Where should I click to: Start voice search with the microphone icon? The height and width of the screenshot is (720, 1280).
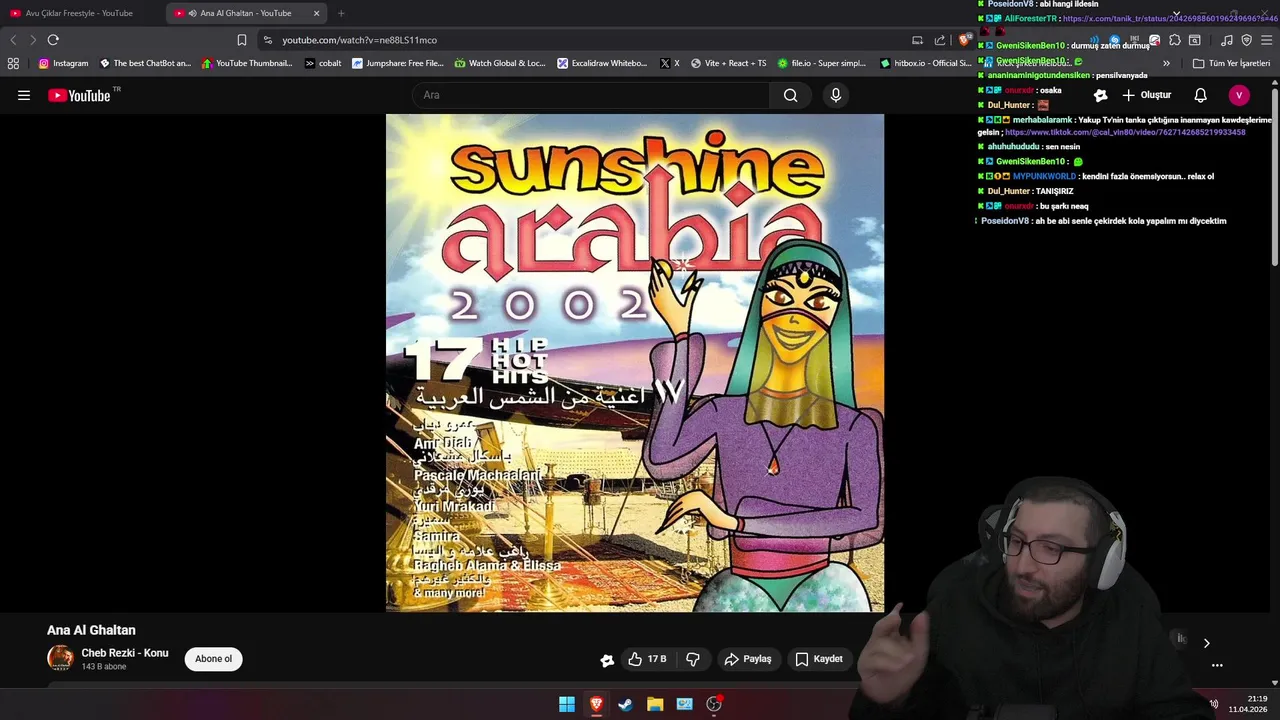(836, 95)
